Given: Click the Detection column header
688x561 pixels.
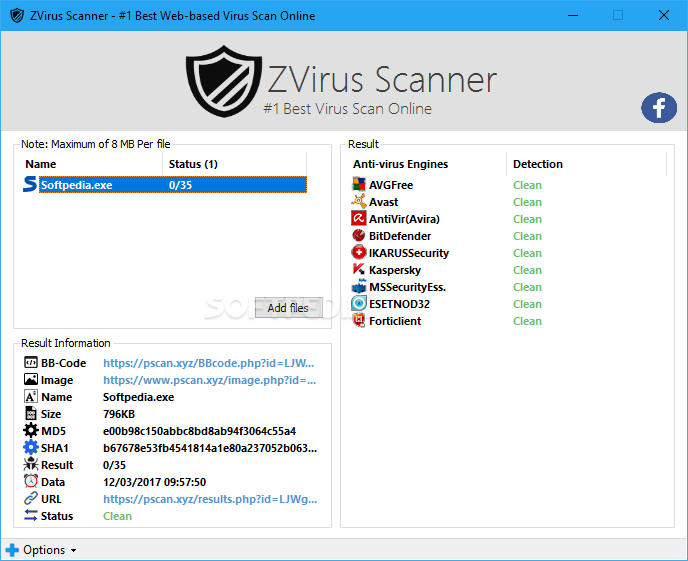Looking at the screenshot, I should tap(587, 164).
